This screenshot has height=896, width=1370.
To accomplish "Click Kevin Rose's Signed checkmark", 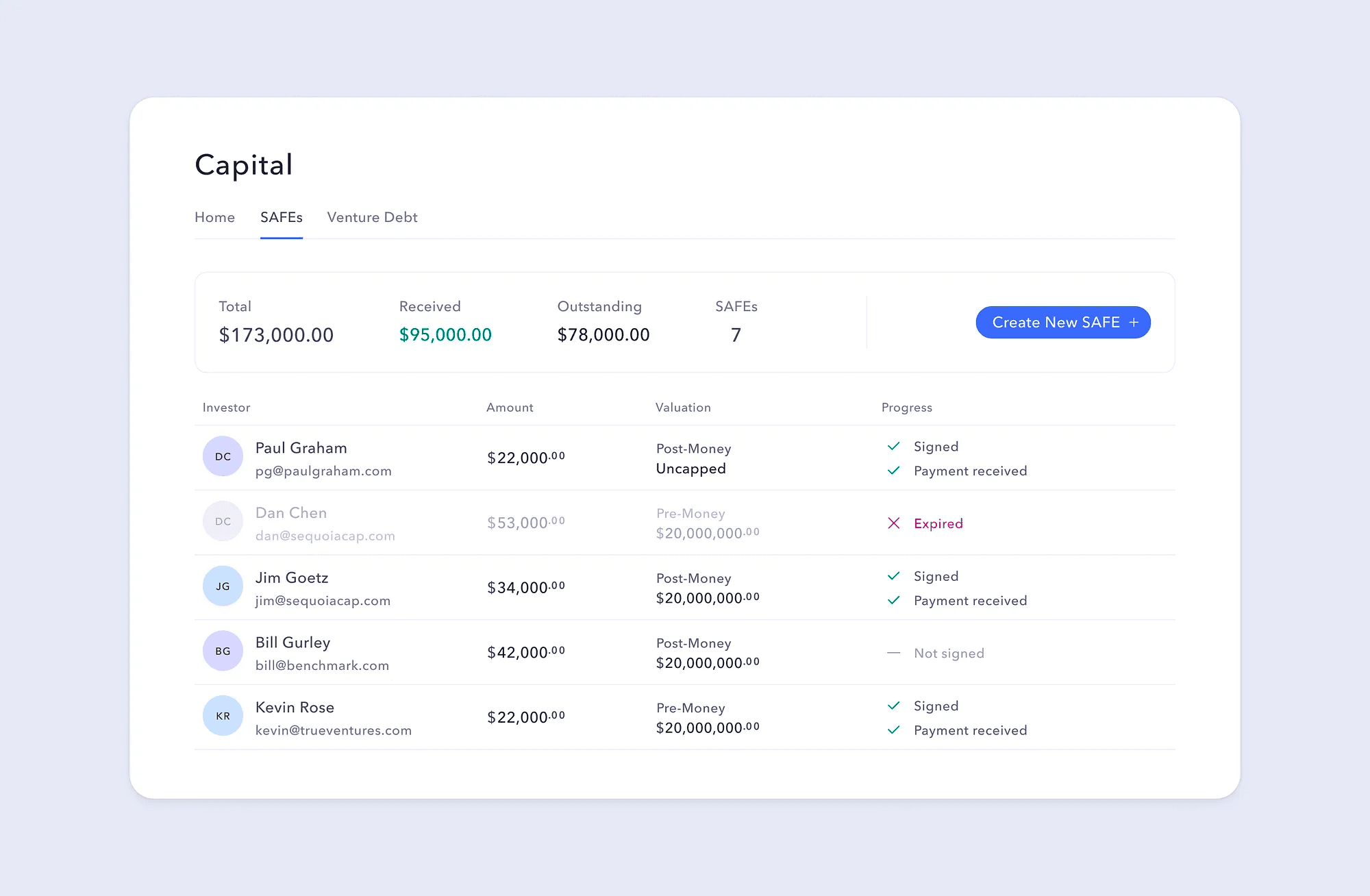I will tap(894, 706).
